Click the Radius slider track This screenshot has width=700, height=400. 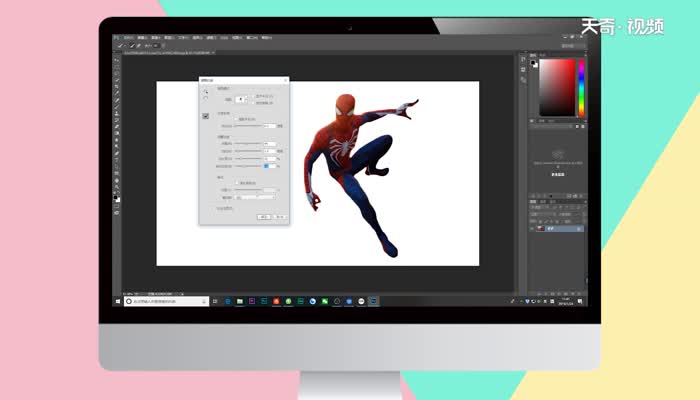[248, 126]
